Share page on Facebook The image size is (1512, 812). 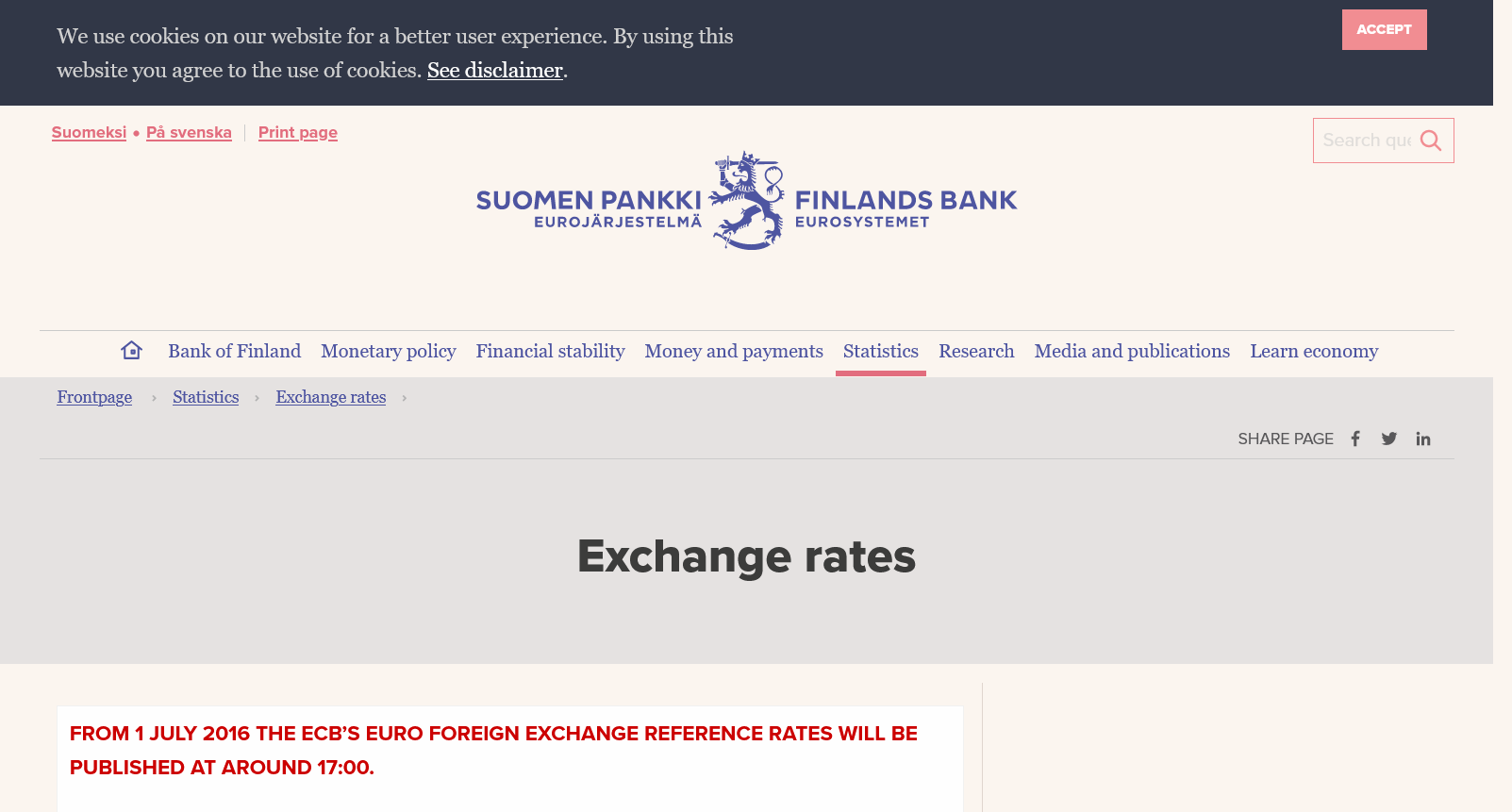pyautogui.click(x=1355, y=439)
